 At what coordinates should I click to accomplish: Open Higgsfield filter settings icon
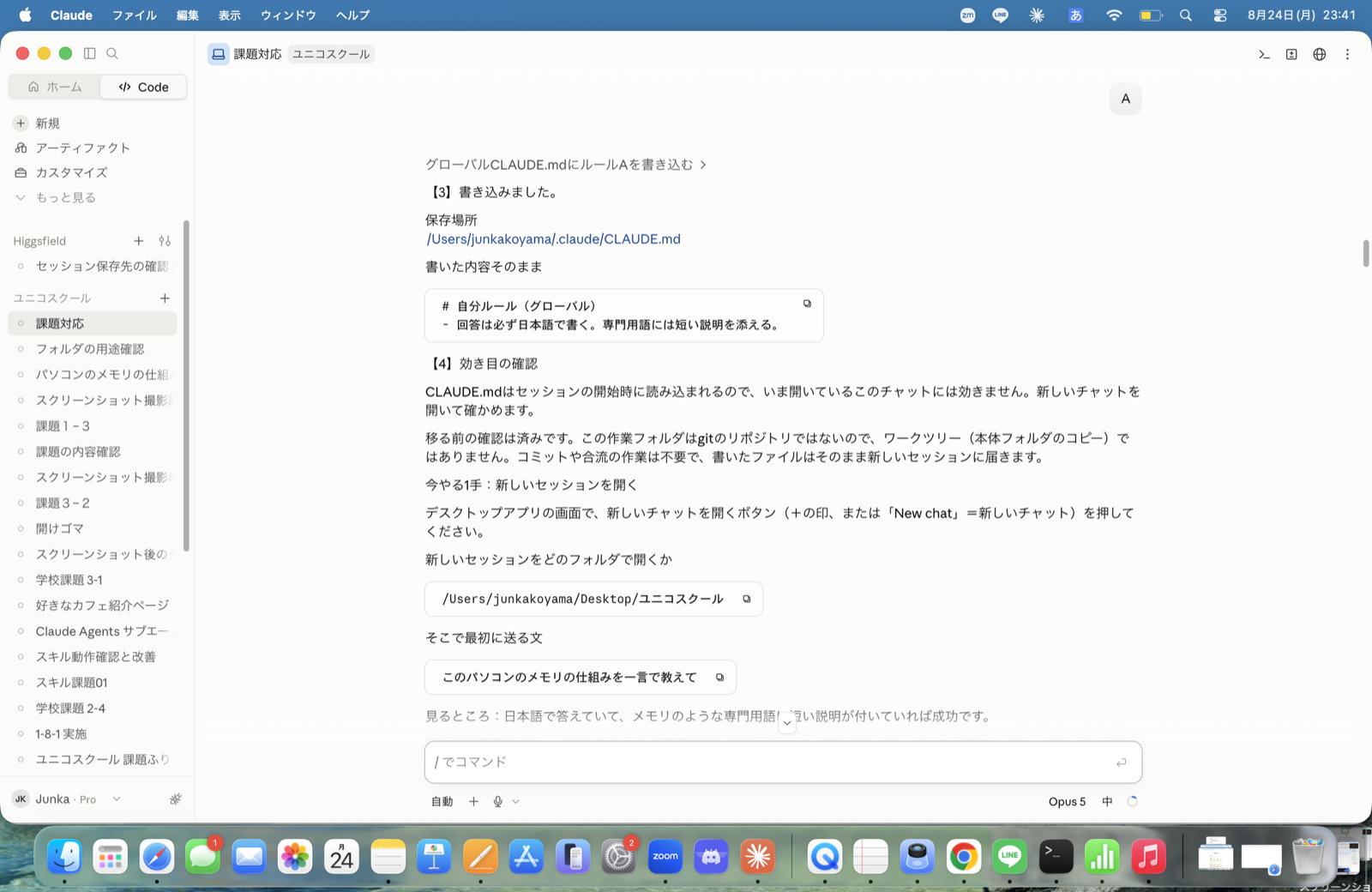coord(165,241)
